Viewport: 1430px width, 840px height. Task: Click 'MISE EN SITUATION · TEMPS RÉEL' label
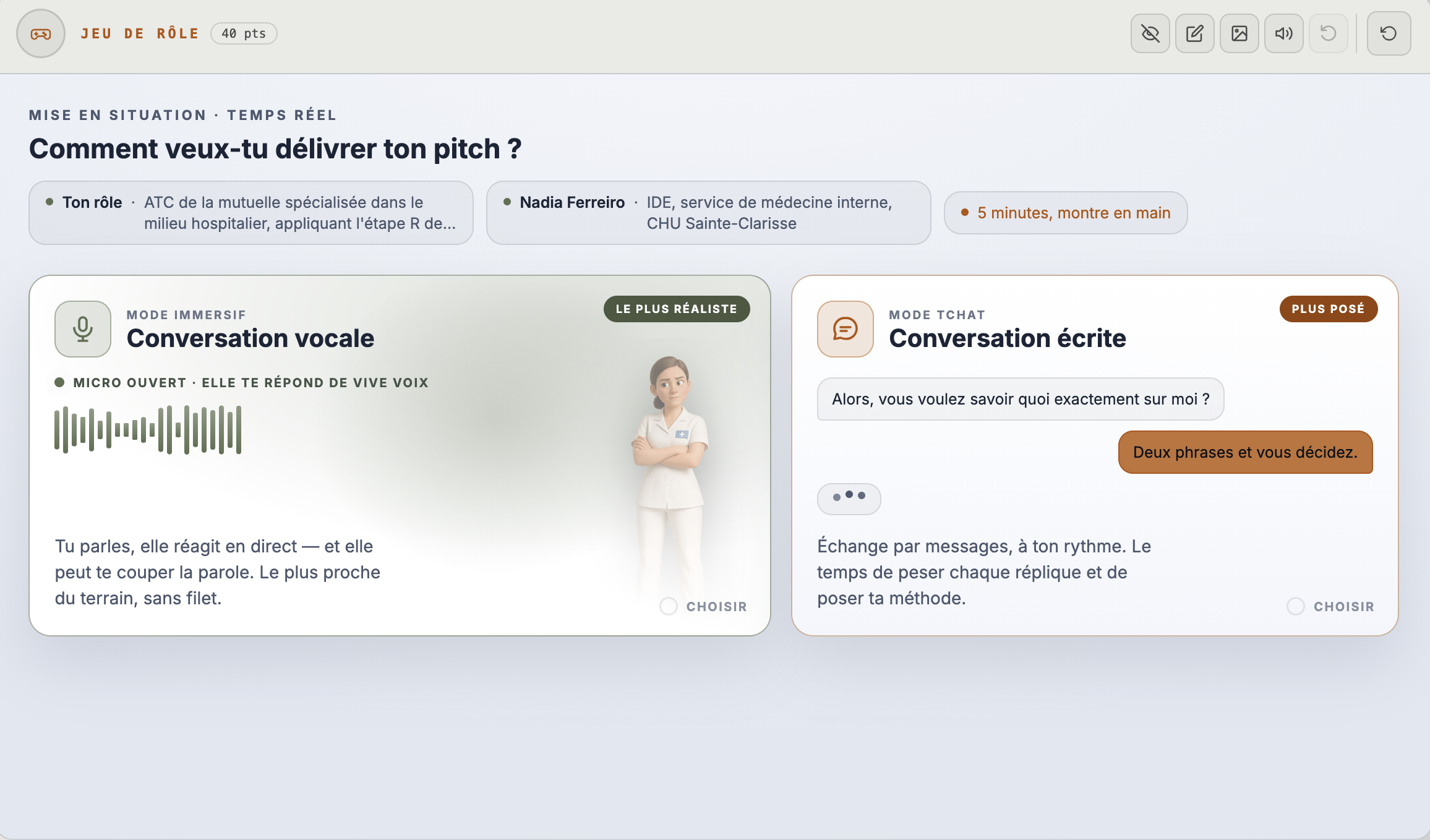182,115
